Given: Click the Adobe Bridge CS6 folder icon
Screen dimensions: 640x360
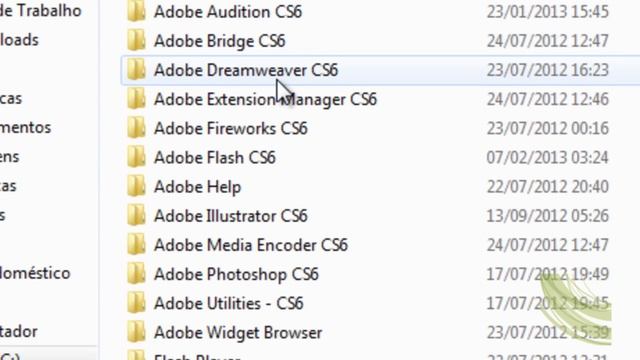Looking at the screenshot, I should (136, 40).
